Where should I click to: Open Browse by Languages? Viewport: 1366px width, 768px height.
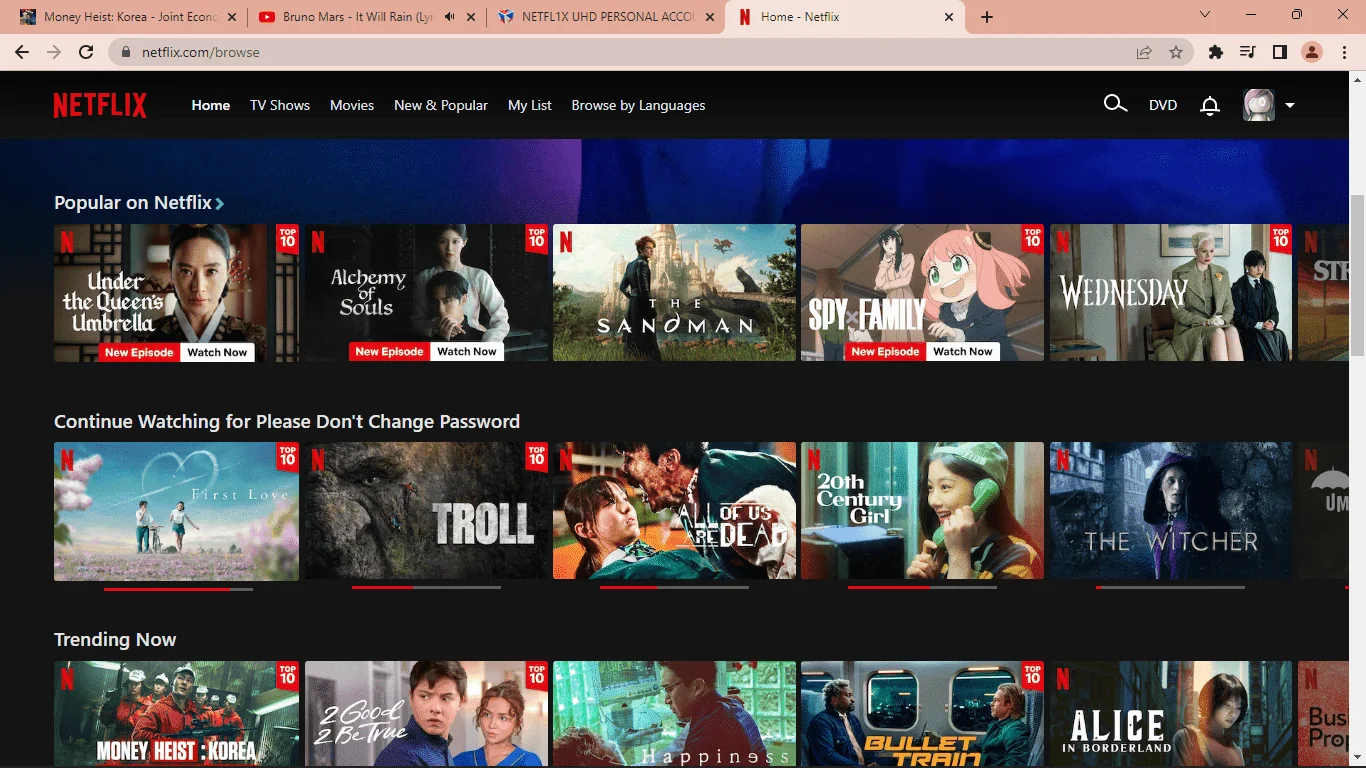[638, 105]
